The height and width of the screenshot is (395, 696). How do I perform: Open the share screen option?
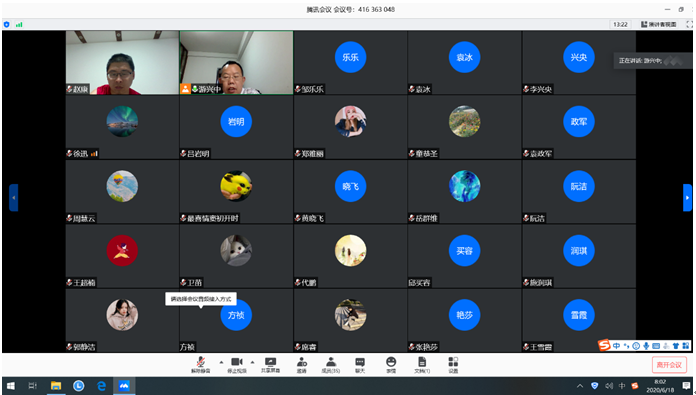pyautogui.click(x=270, y=365)
